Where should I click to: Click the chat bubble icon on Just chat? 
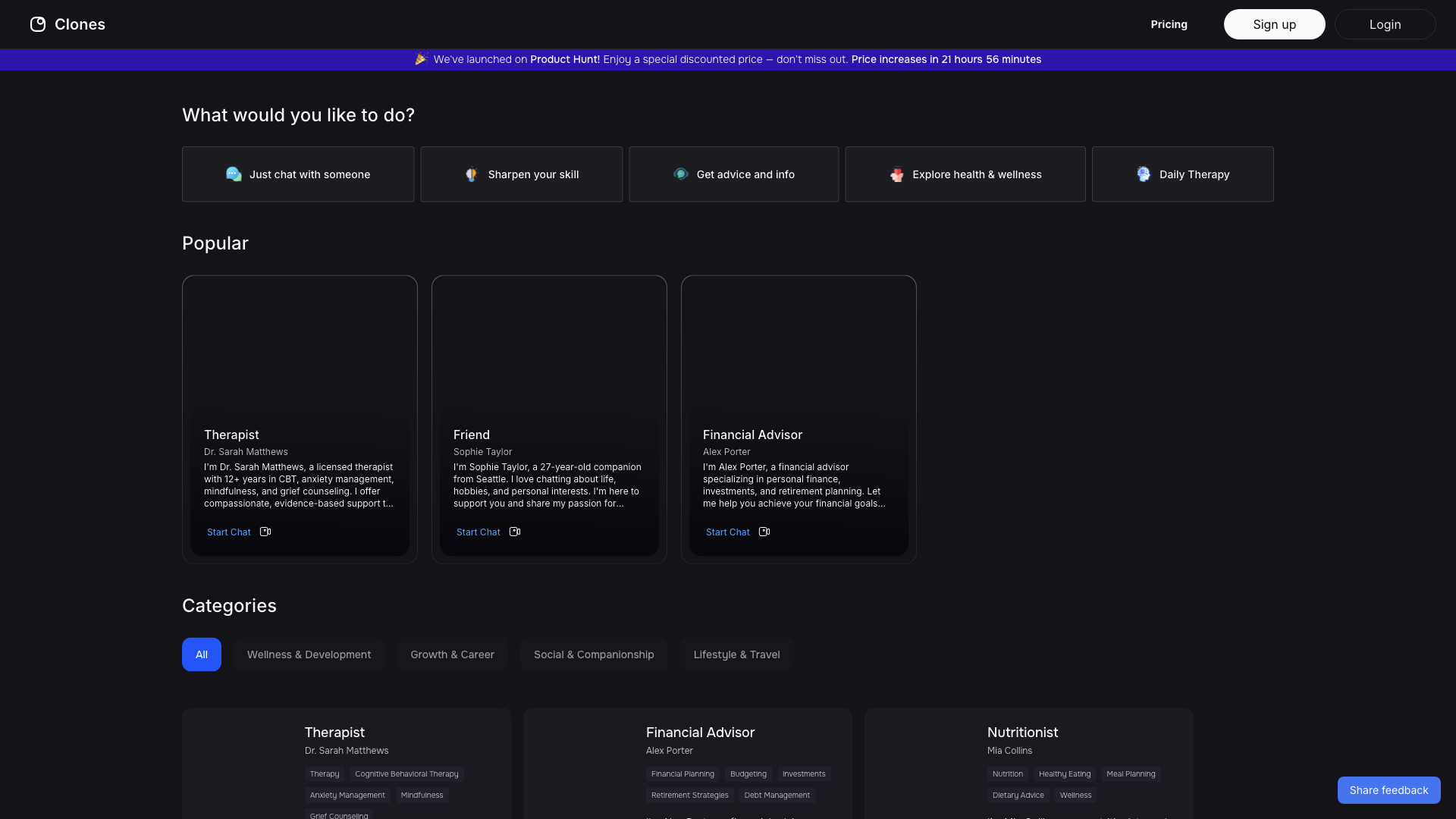coord(234,174)
